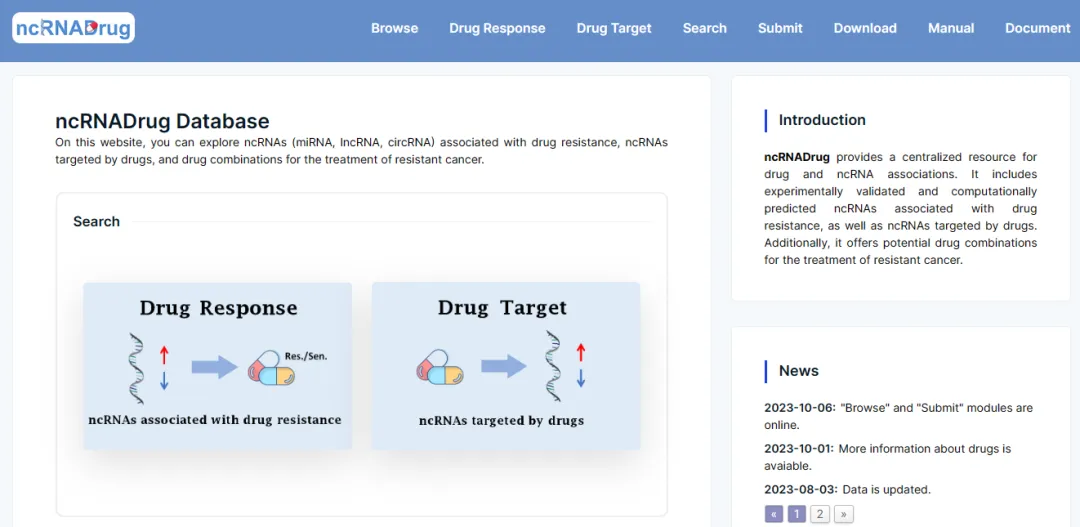Viewport: 1080px width, 527px height.
Task: Go to the Search page in the navbar
Action: click(x=705, y=28)
